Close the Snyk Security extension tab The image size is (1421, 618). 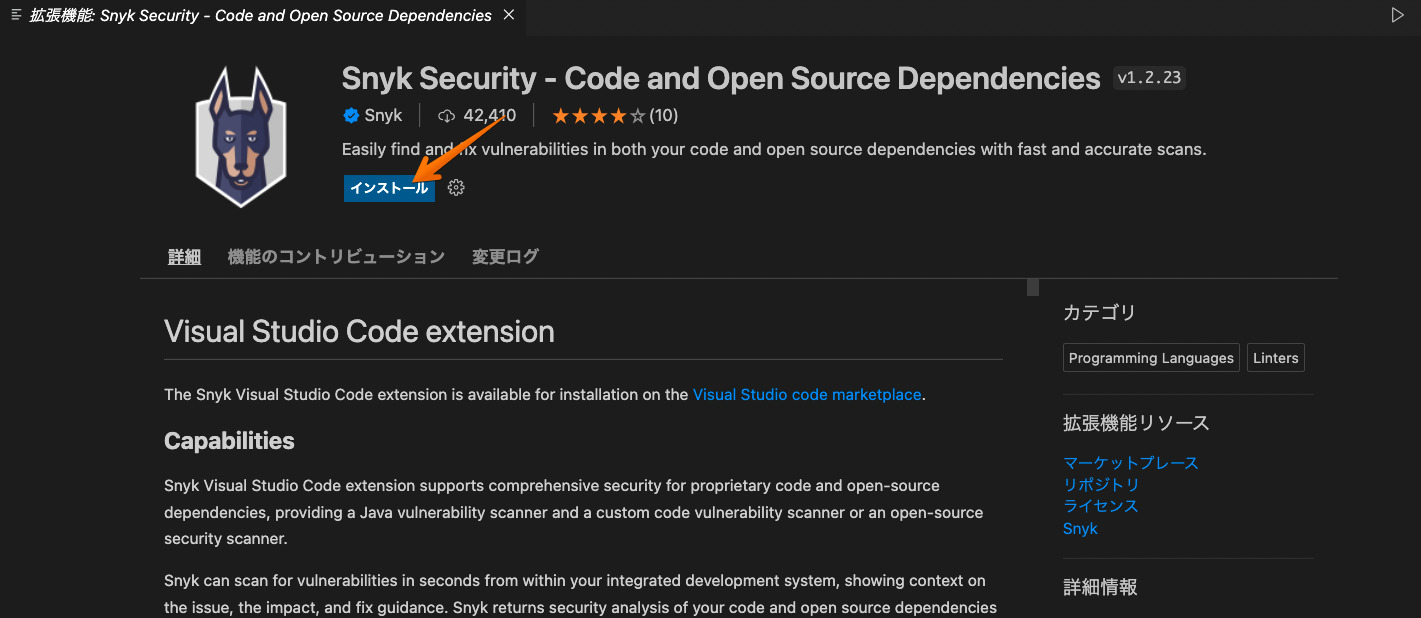tap(509, 15)
